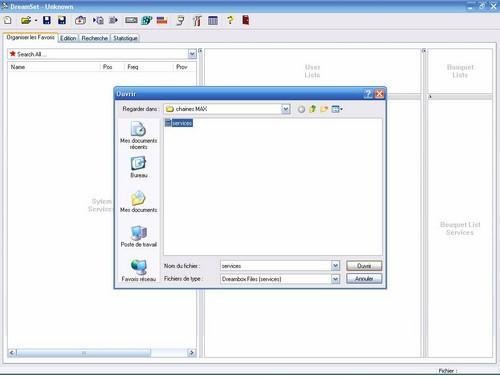Open the Recherche tab
500x377 pixels.
tap(95, 38)
